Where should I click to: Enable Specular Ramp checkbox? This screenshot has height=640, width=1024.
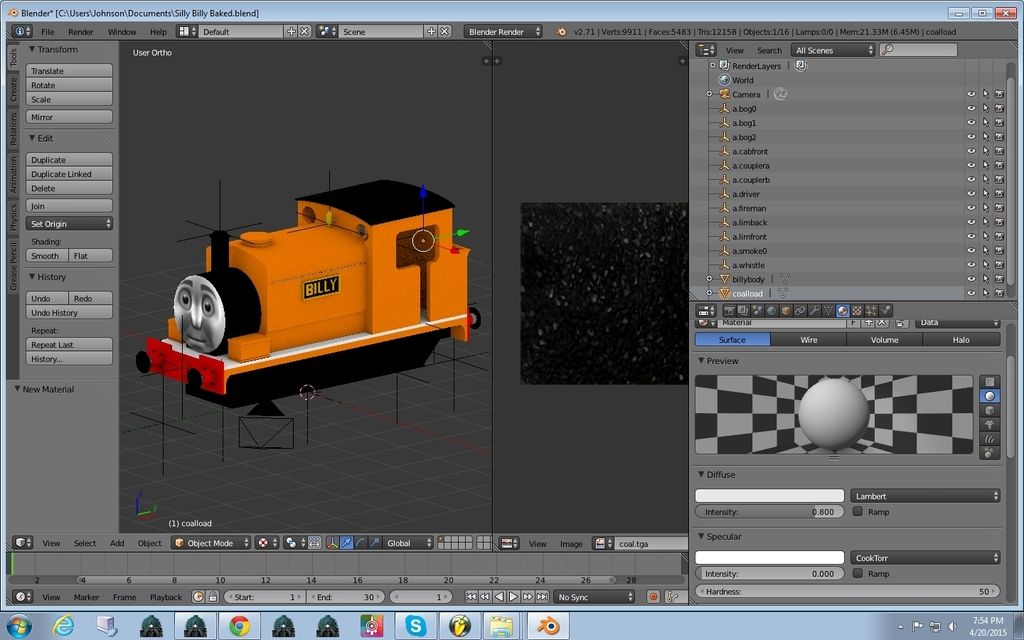(857, 573)
